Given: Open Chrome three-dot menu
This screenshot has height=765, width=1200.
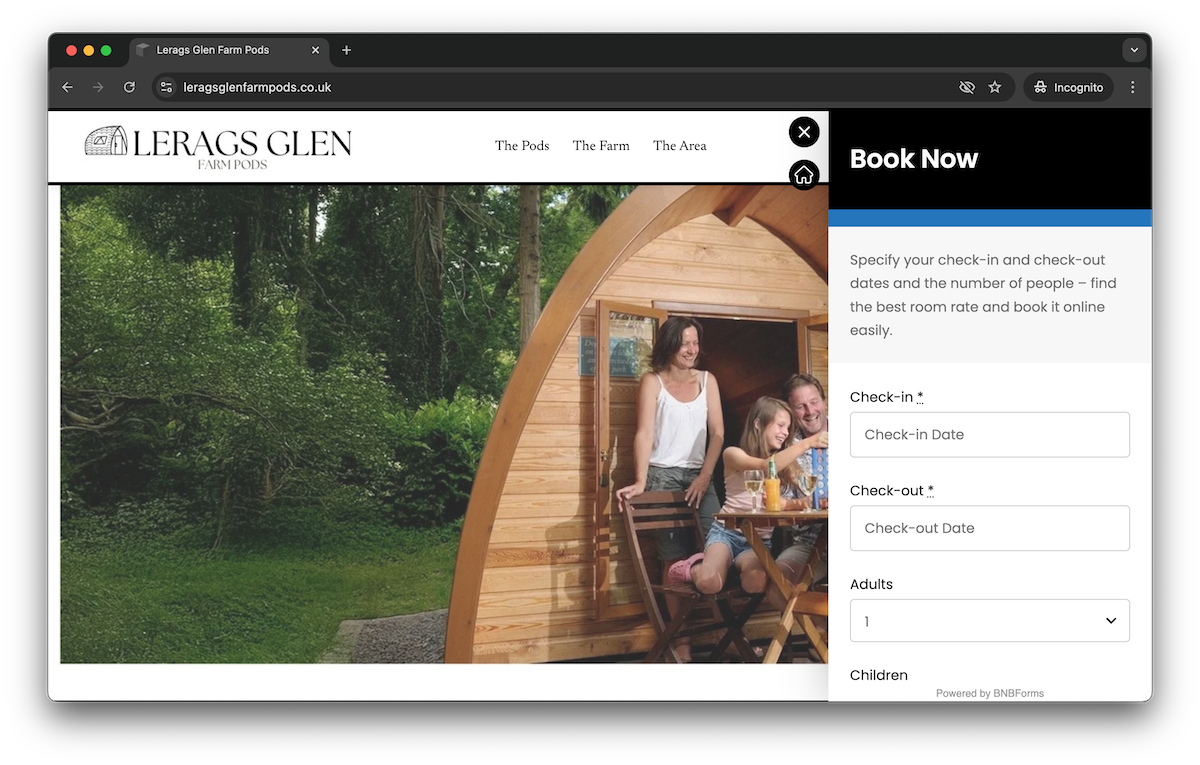Looking at the screenshot, I should (x=1132, y=87).
